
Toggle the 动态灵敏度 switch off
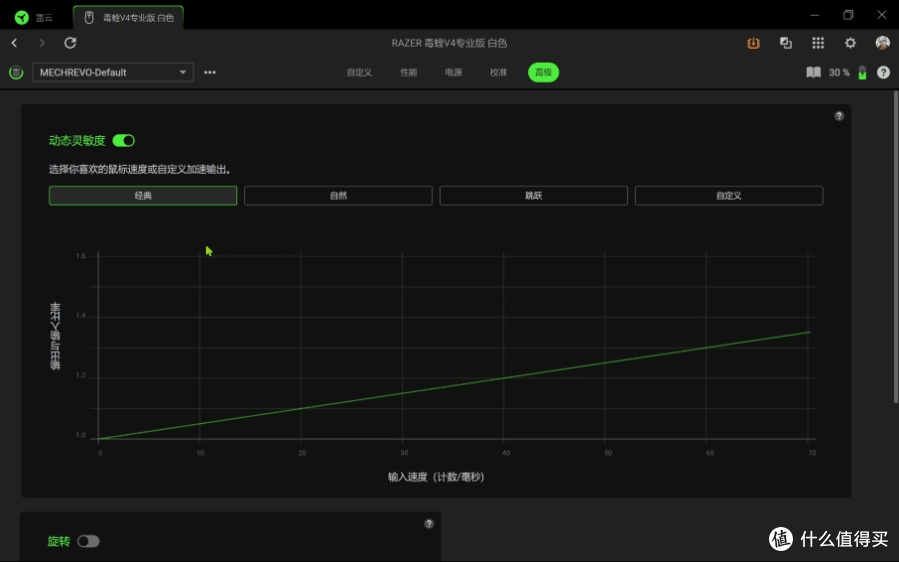click(123, 140)
